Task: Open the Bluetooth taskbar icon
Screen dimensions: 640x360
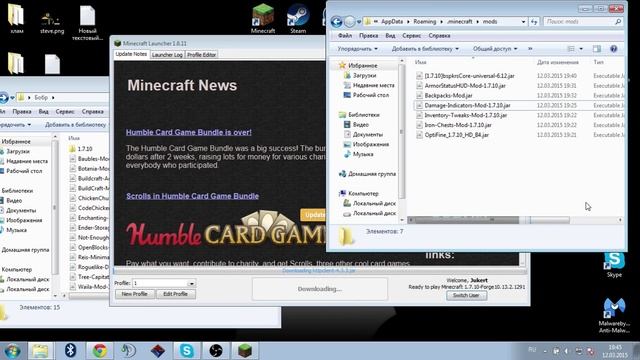Action: tap(71, 351)
